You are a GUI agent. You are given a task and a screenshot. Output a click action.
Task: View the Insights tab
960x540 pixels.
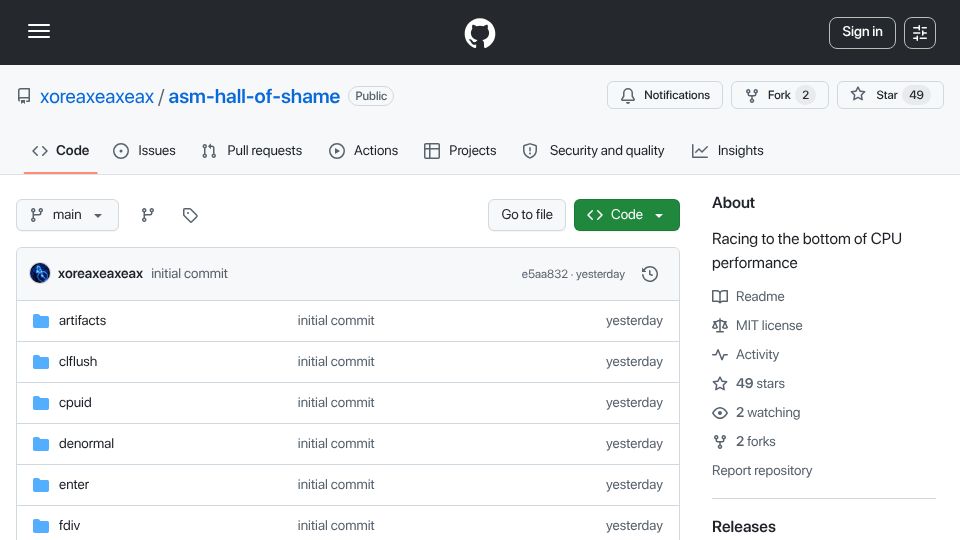click(727, 151)
